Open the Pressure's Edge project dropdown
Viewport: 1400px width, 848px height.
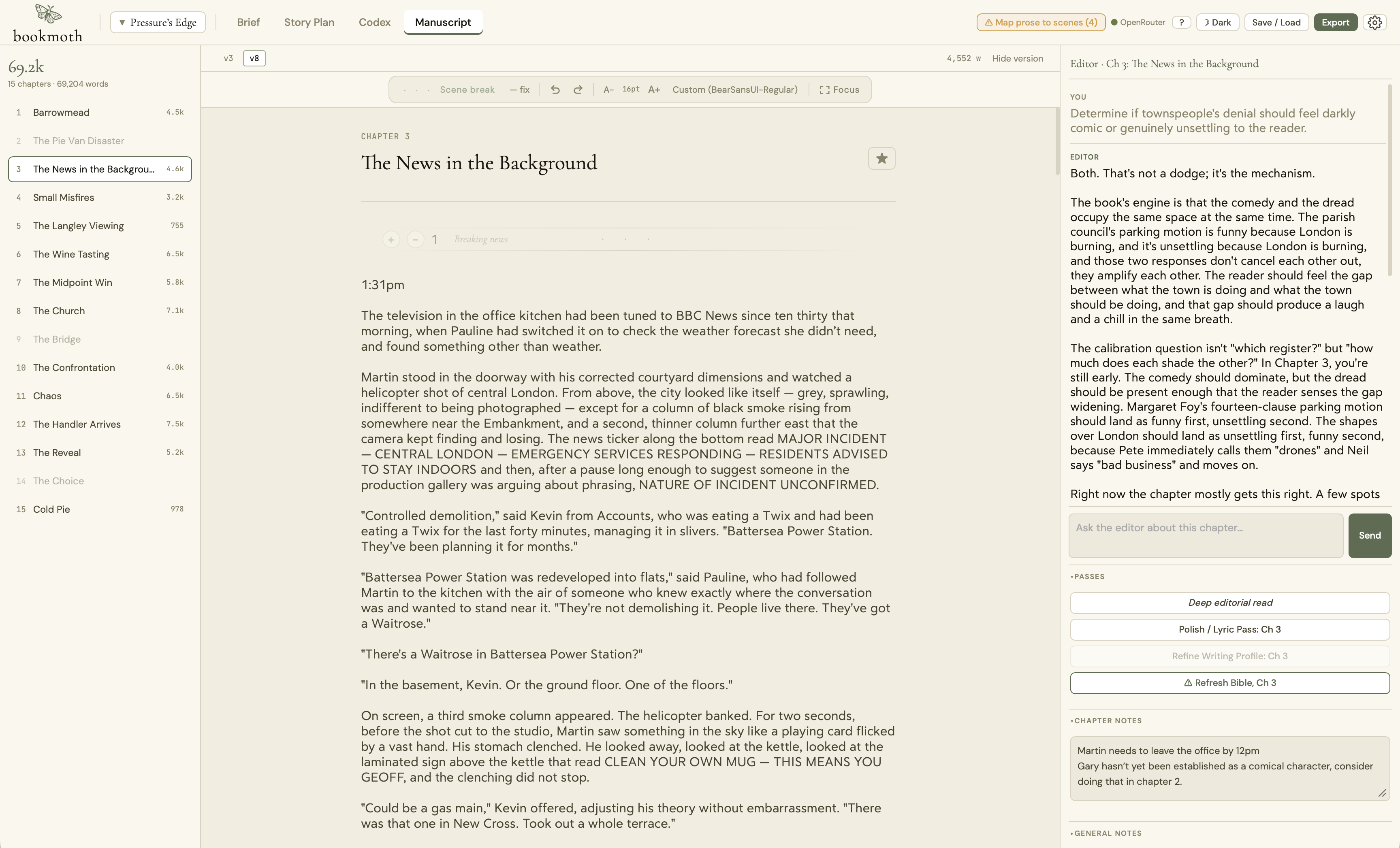tap(158, 22)
